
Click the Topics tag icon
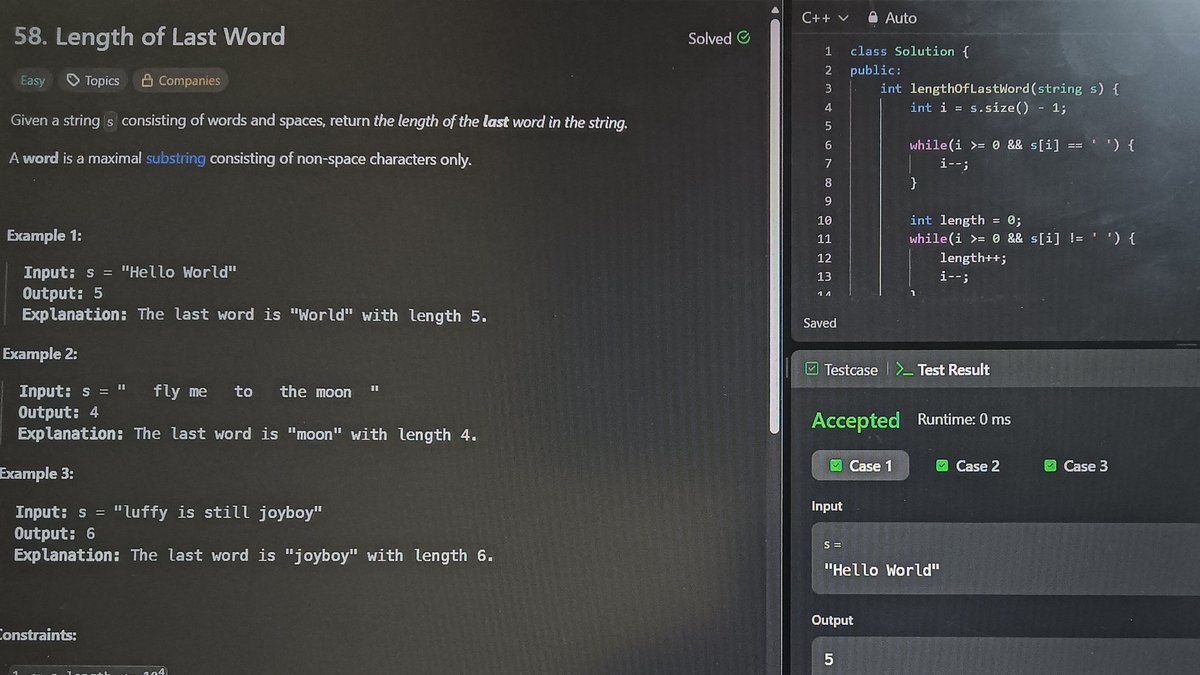(x=71, y=80)
